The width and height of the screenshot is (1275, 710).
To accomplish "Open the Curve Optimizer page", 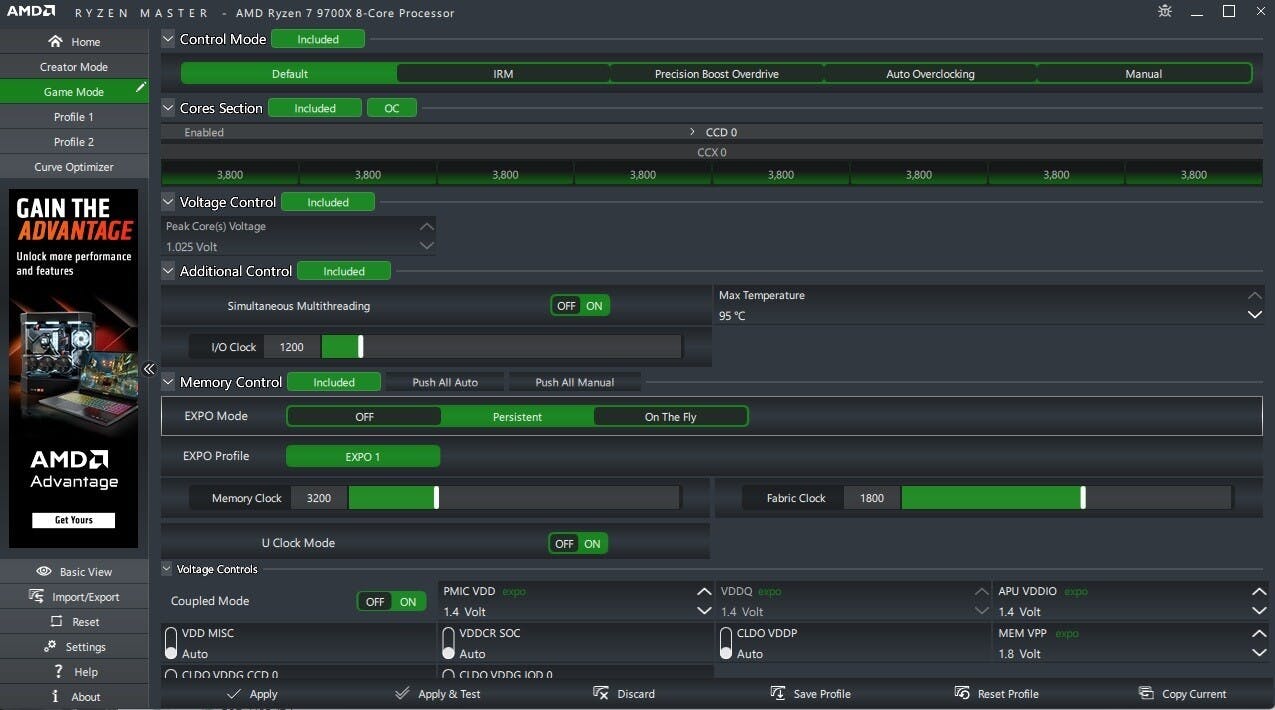I will (x=74, y=167).
